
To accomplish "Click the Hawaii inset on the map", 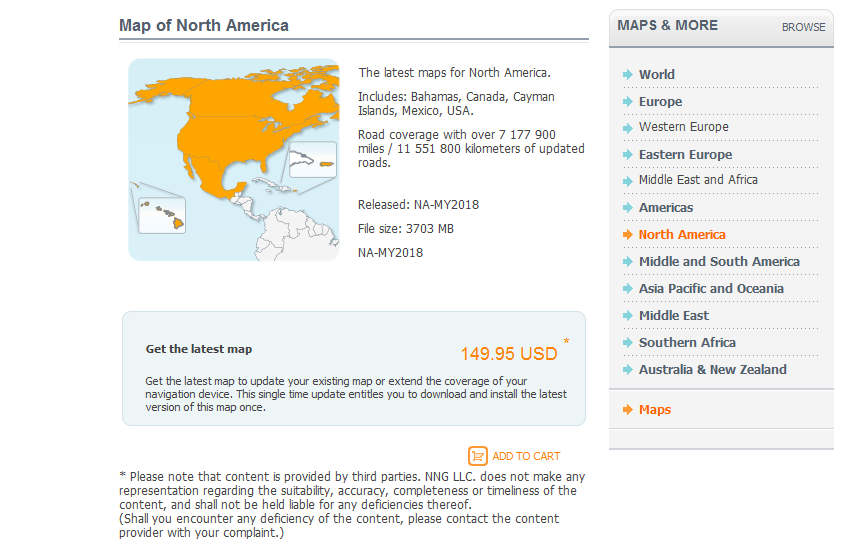I will click(x=162, y=210).
